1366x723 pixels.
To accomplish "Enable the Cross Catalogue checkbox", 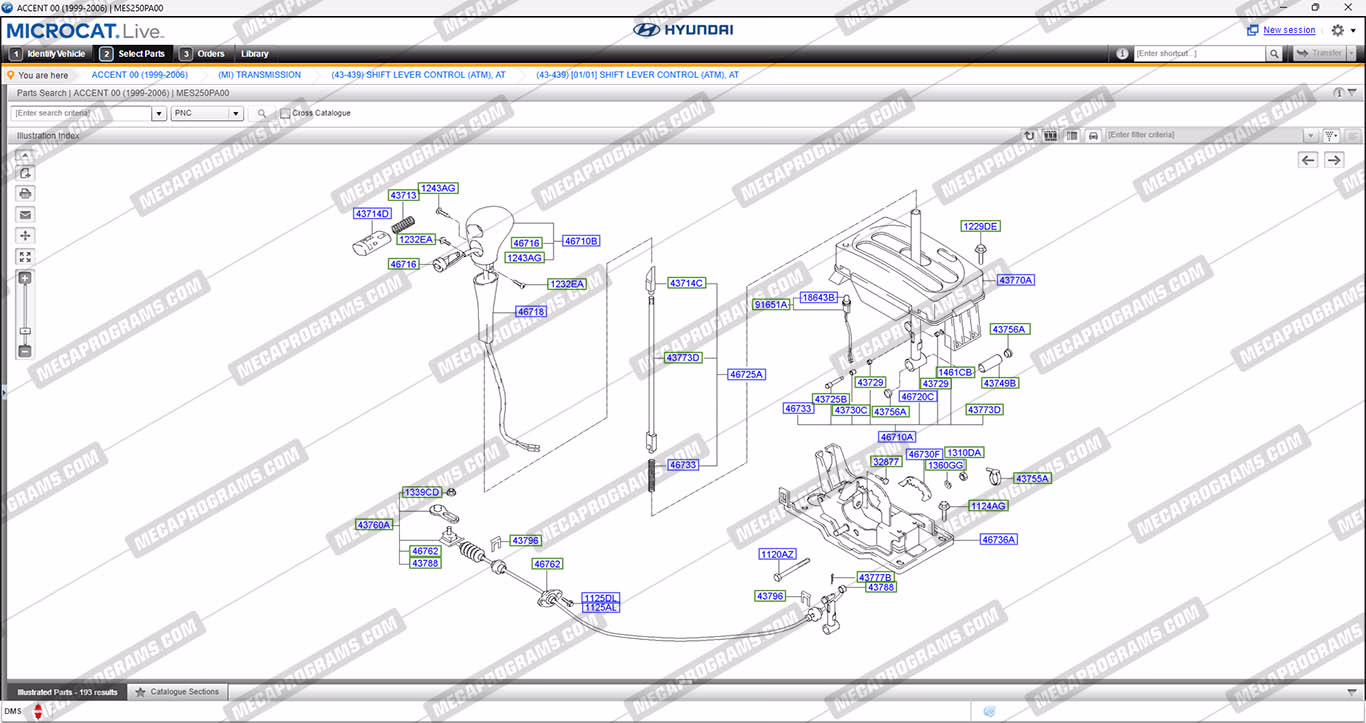I will [x=285, y=114].
